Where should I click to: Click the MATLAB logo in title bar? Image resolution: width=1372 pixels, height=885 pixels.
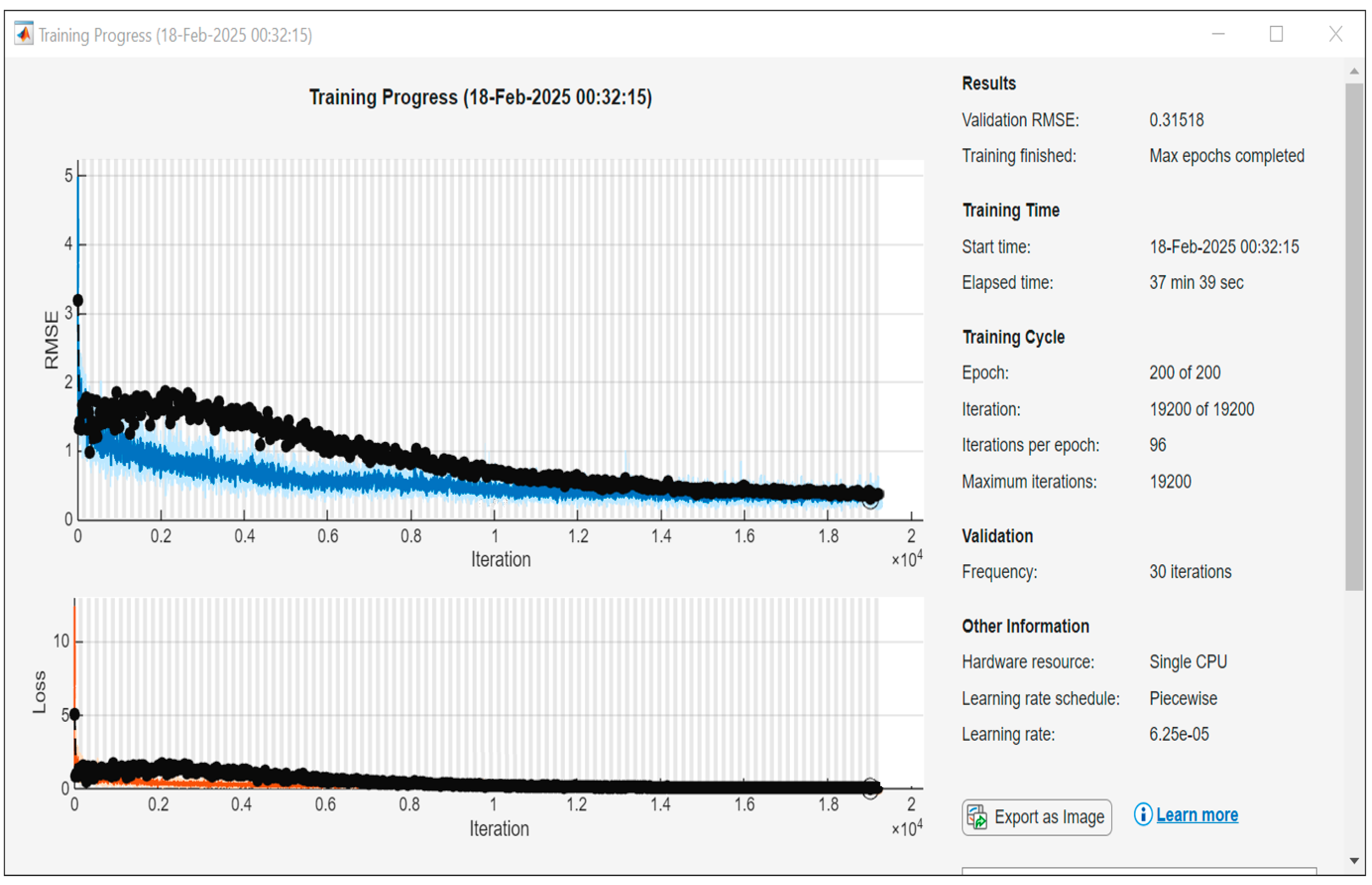tap(23, 34)
